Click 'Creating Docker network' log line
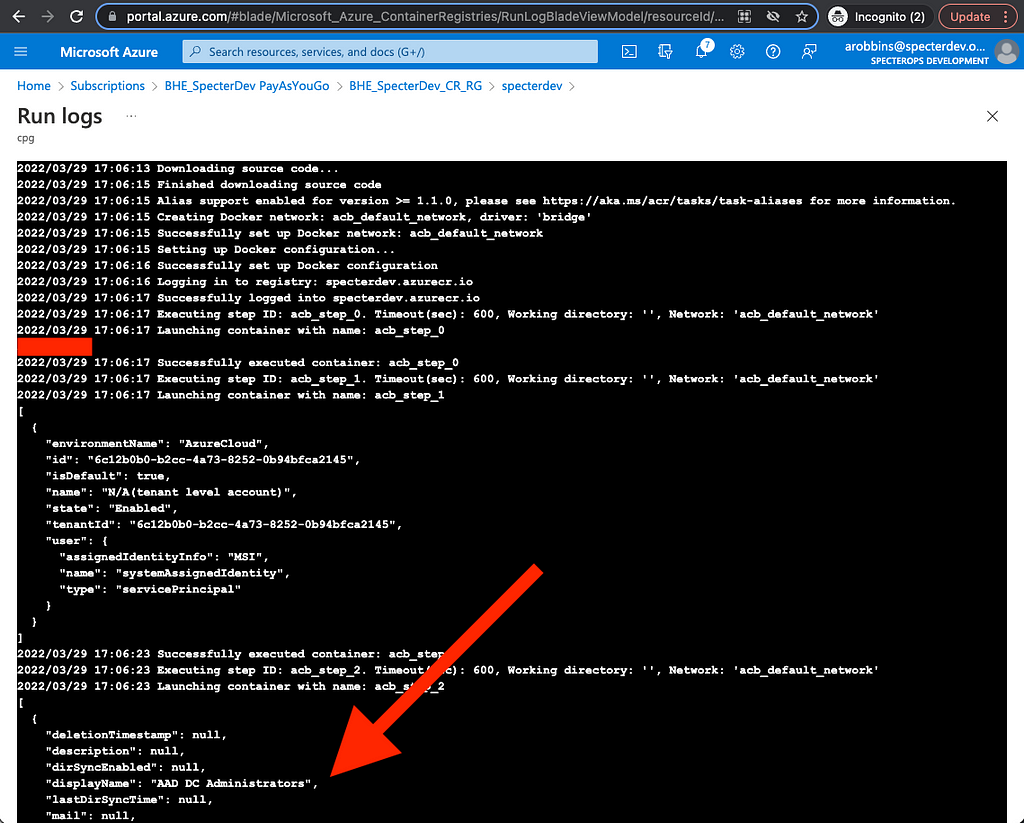 coord(304,217)
